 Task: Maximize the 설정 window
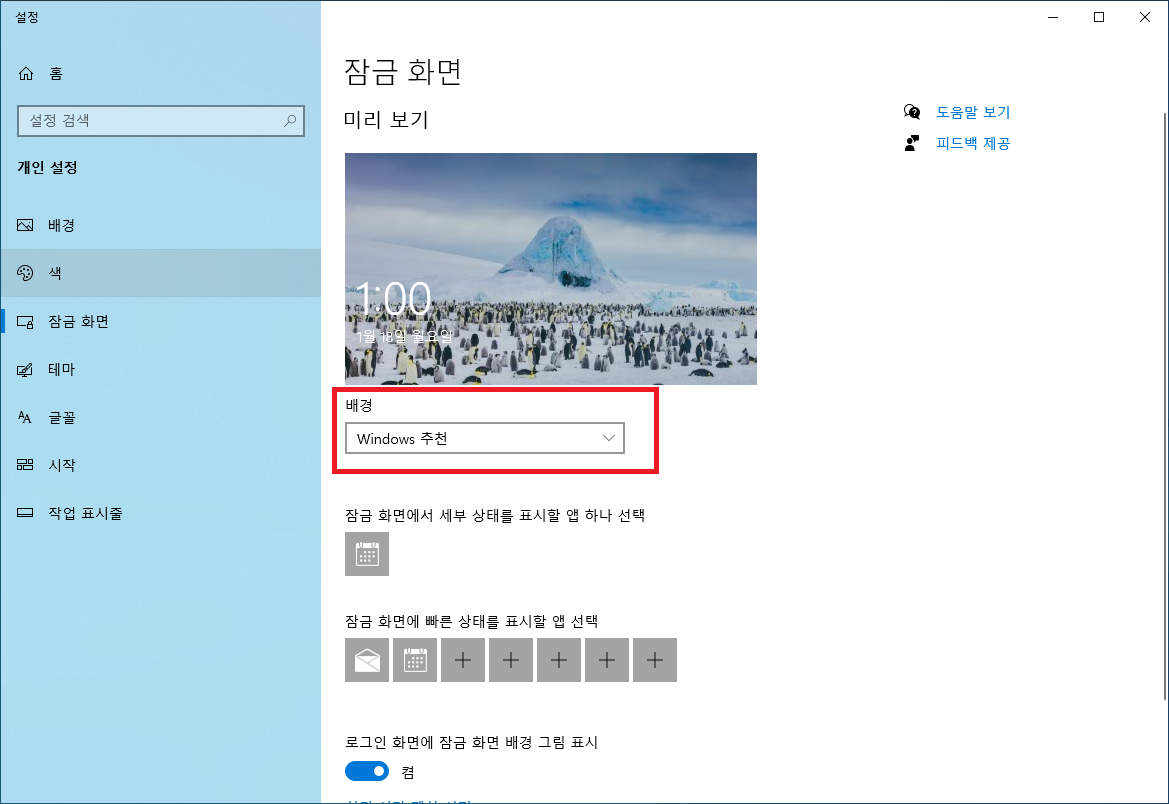[x=1099, y=17]
